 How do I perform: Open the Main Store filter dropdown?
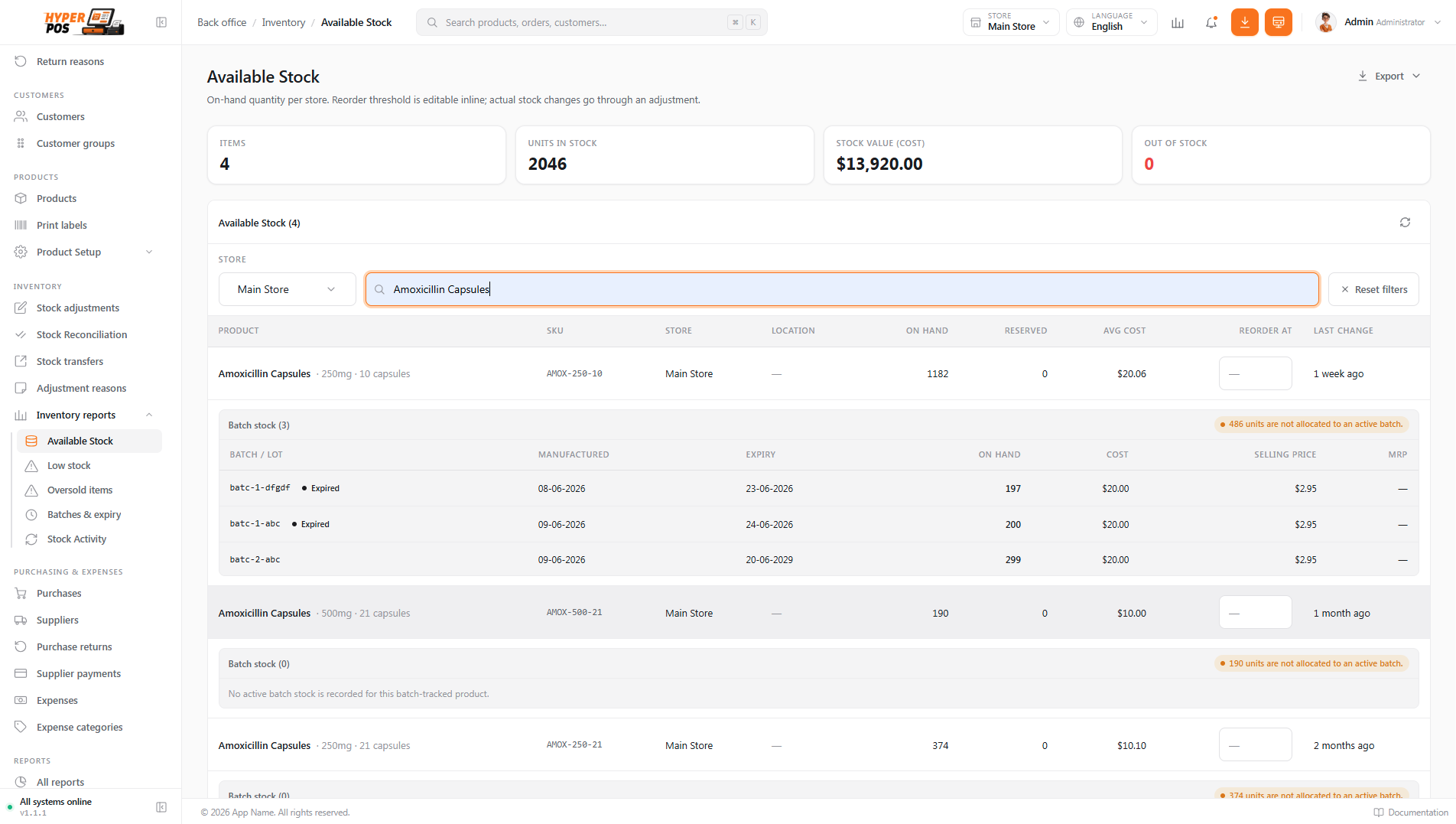[287, 289]
